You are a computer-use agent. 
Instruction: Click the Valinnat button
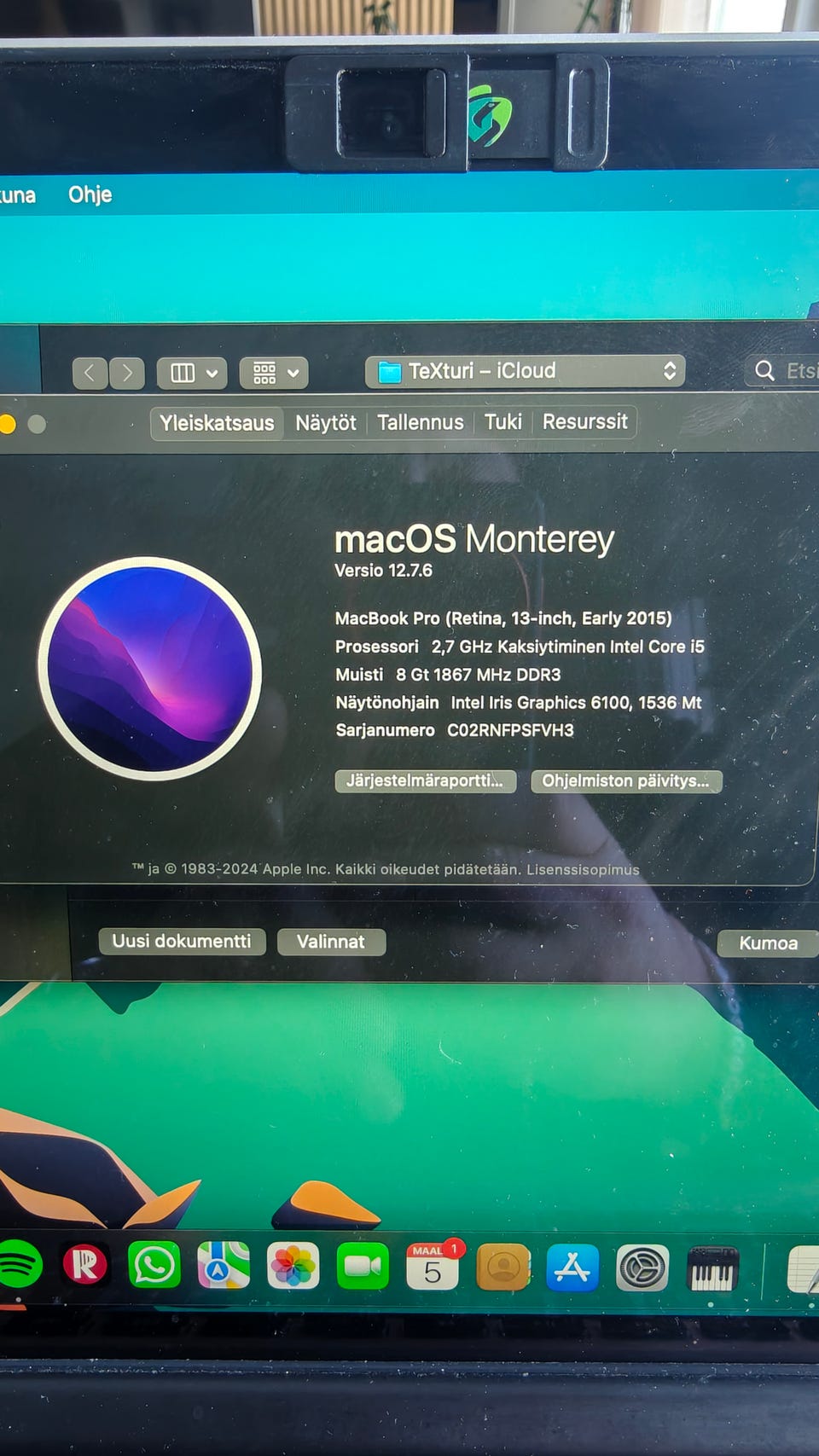tap(331, 942)
